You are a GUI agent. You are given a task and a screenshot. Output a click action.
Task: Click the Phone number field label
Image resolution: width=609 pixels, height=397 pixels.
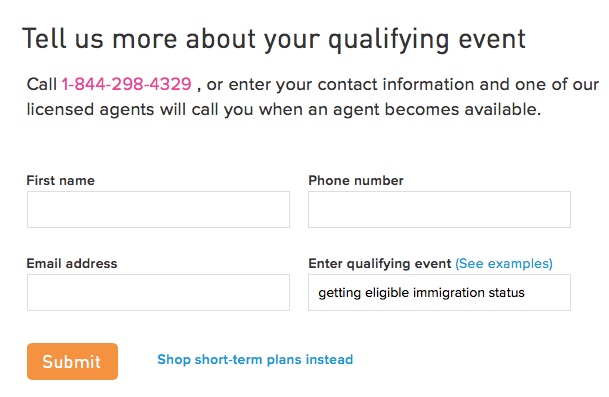356,181
